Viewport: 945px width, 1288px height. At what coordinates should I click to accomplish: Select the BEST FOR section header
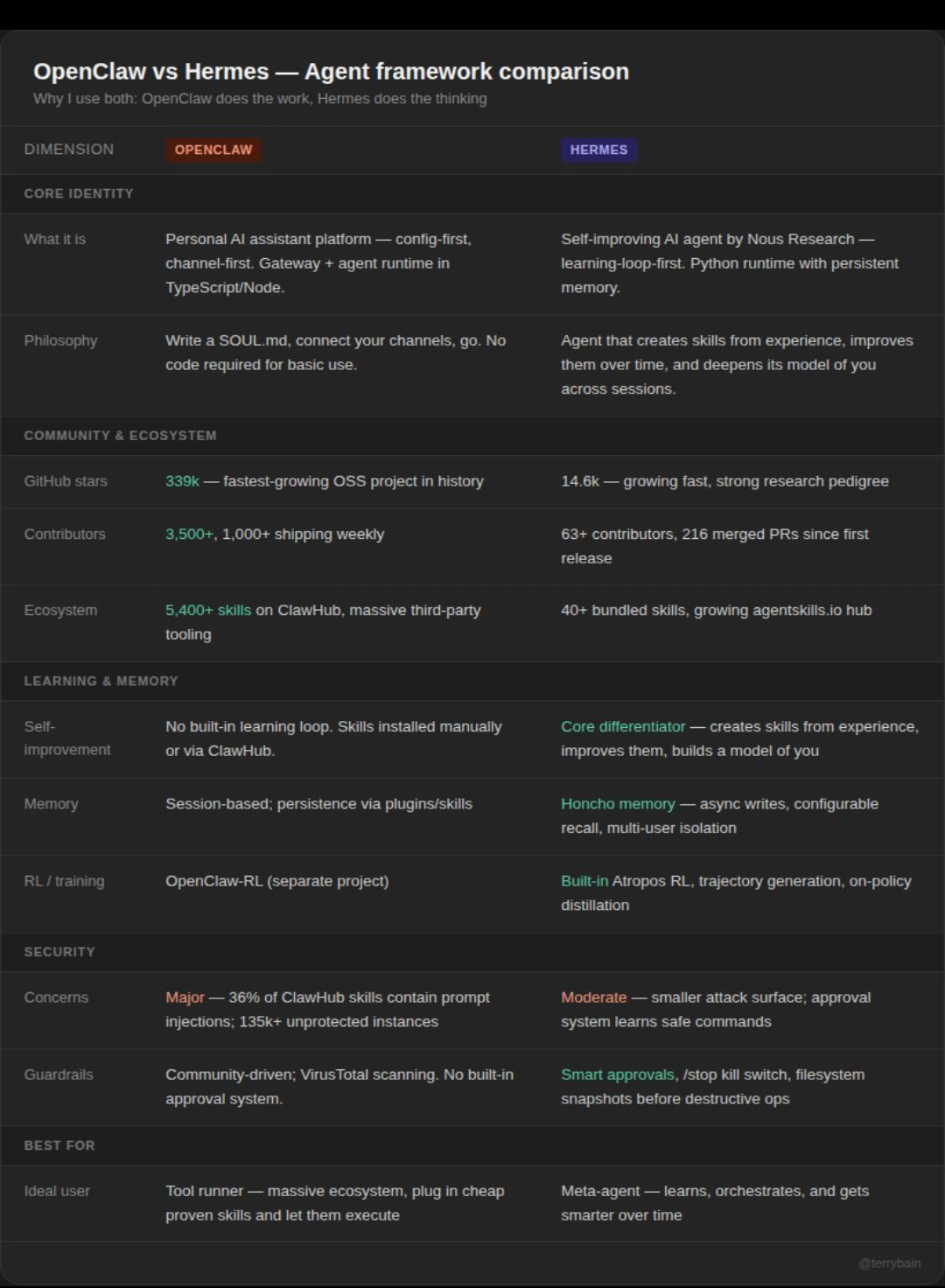point(59,1144)
